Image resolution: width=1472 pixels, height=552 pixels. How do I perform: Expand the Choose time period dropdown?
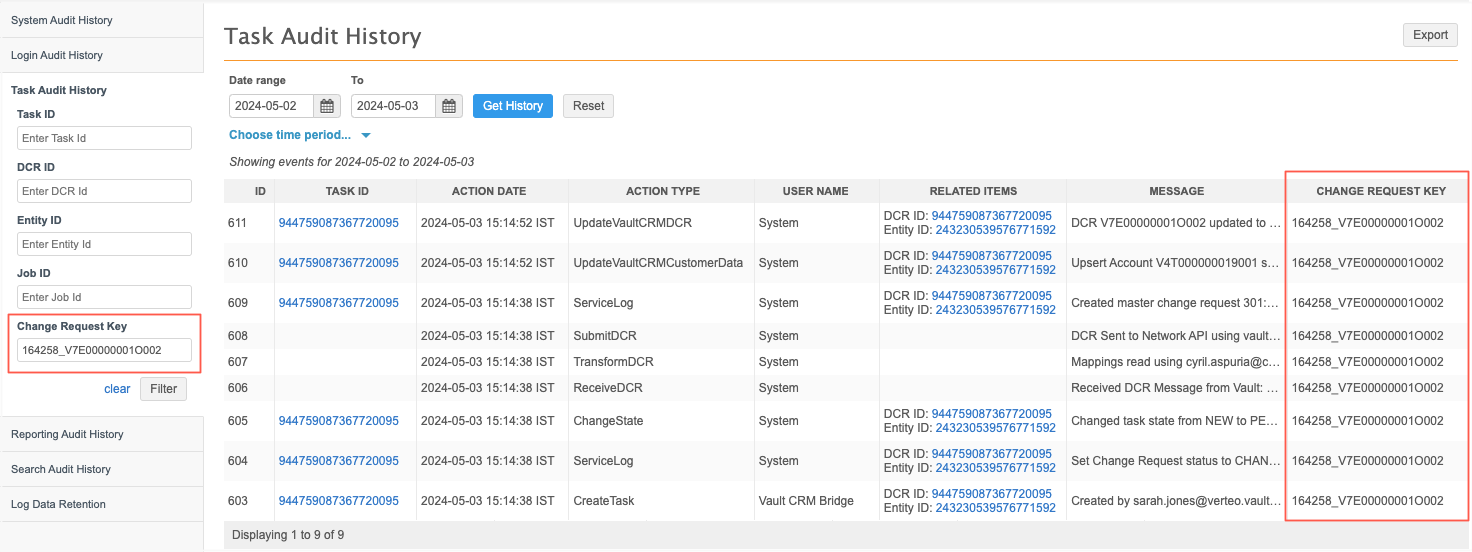point(299,135)
